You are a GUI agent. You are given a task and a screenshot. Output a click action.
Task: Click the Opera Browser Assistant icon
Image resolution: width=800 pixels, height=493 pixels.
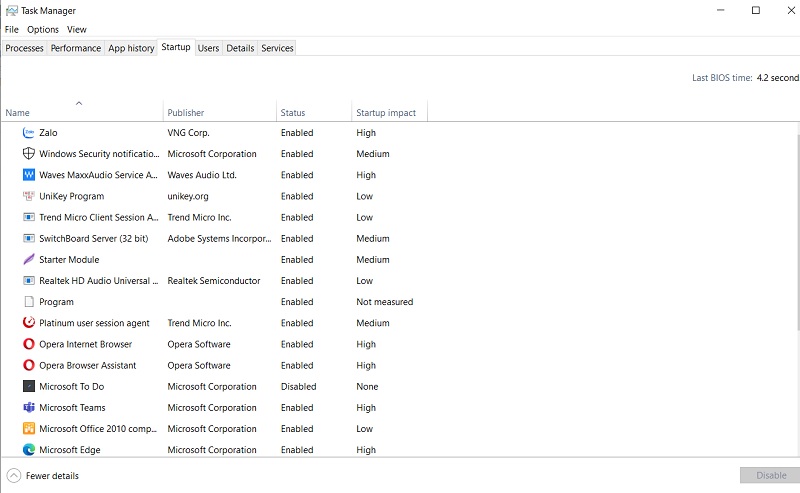(29, 365)
